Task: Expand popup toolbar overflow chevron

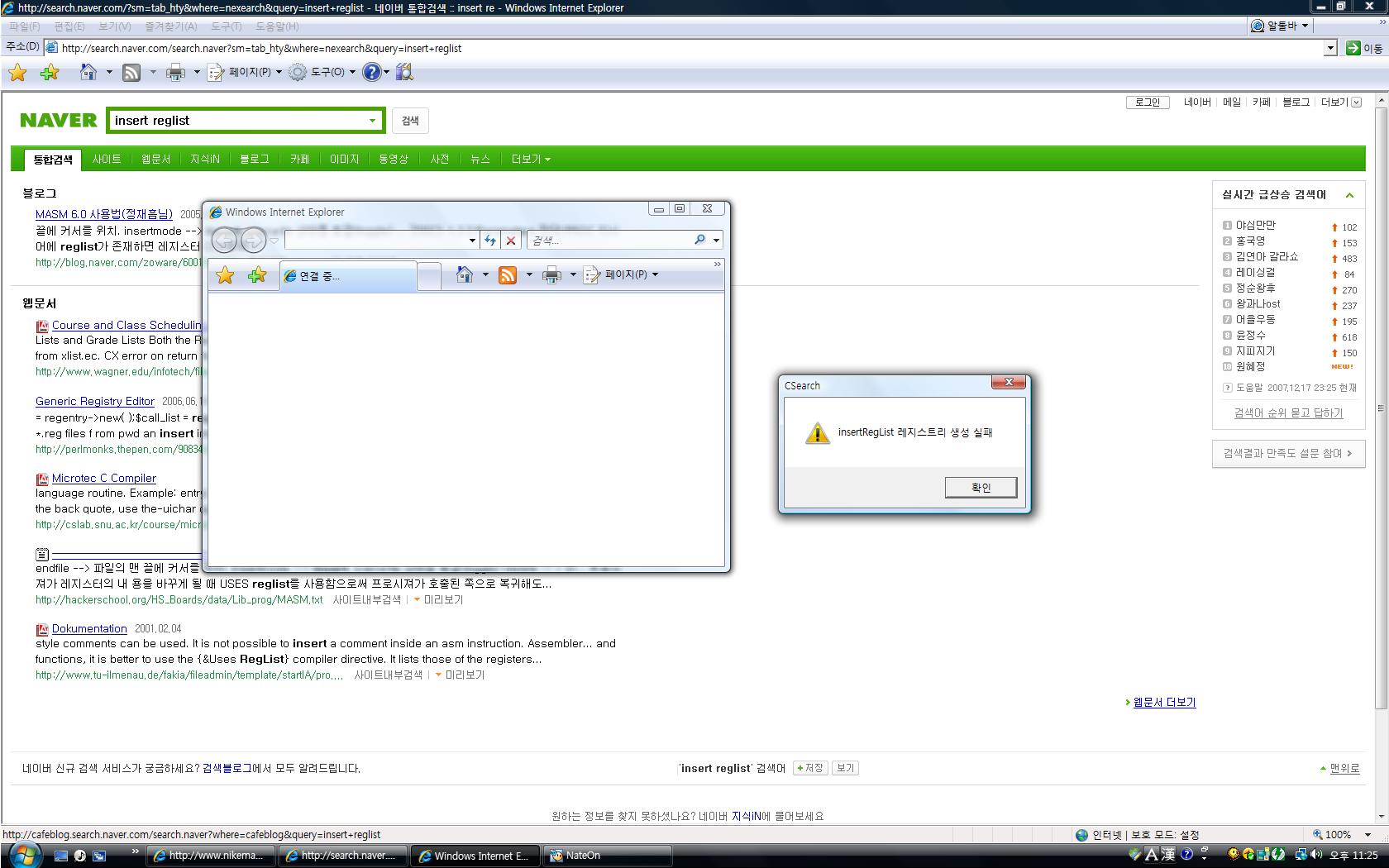Action: click(717, 264)
